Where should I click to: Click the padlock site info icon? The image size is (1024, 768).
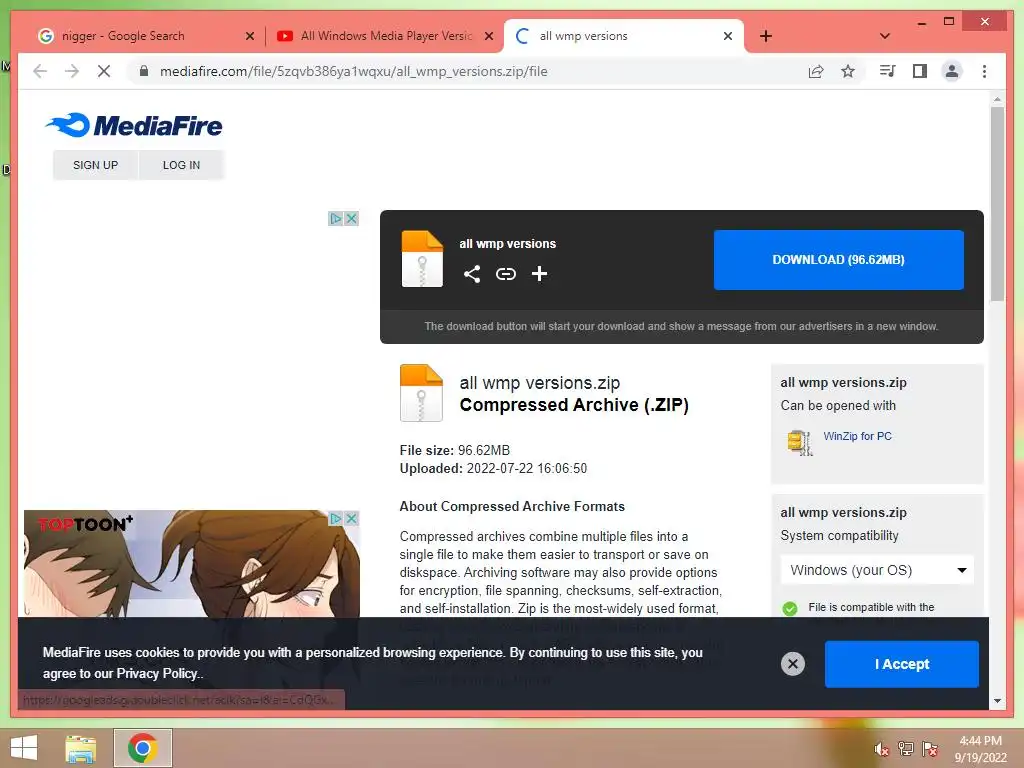tap(144, 71)
